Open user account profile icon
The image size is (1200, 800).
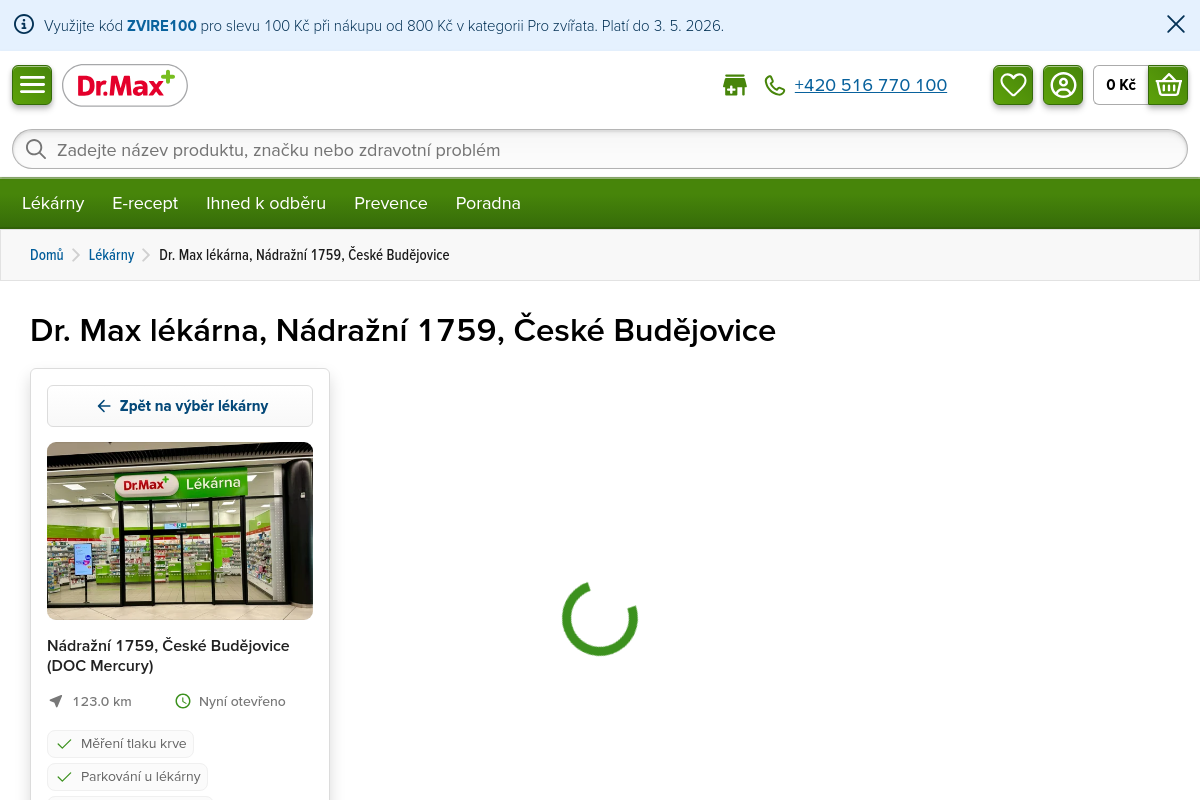click(x=1063, y=85)
